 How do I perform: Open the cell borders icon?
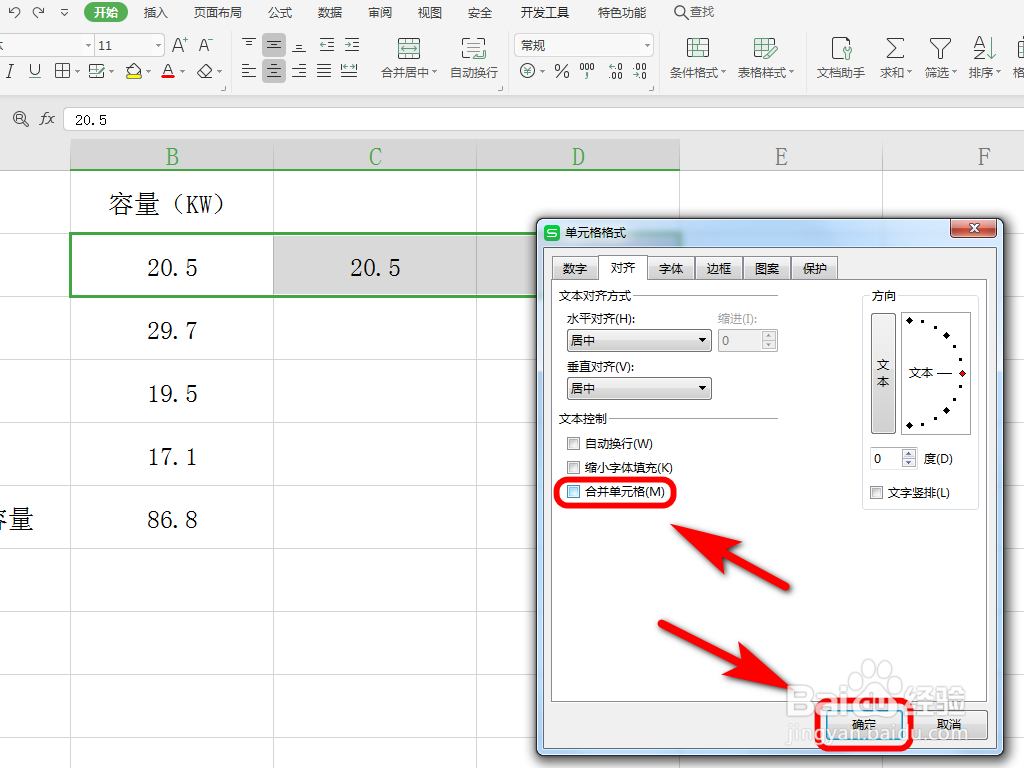(x=63, y=71)
